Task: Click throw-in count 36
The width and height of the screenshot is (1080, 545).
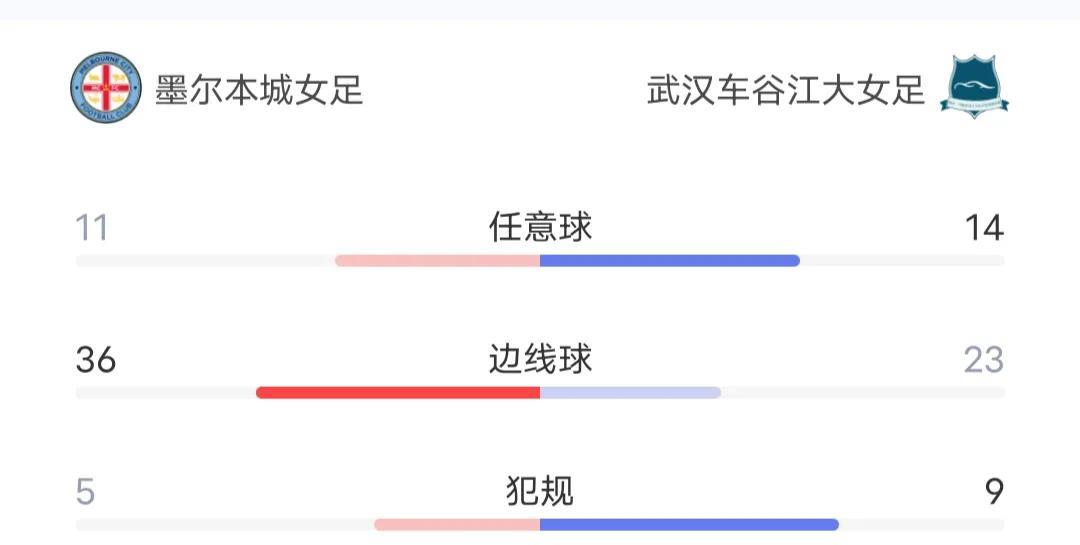Action: point(96,360)
